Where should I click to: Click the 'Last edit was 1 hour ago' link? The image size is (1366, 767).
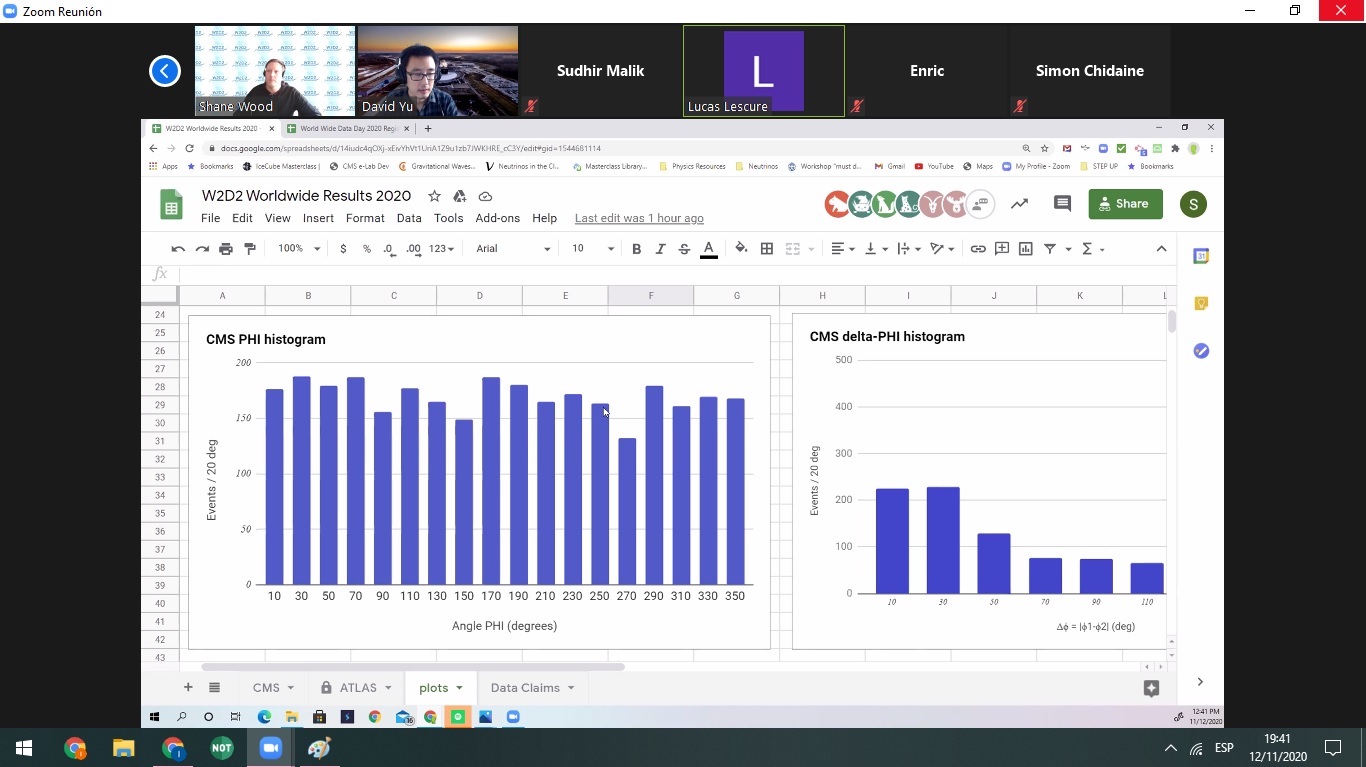tap(639, 218)
